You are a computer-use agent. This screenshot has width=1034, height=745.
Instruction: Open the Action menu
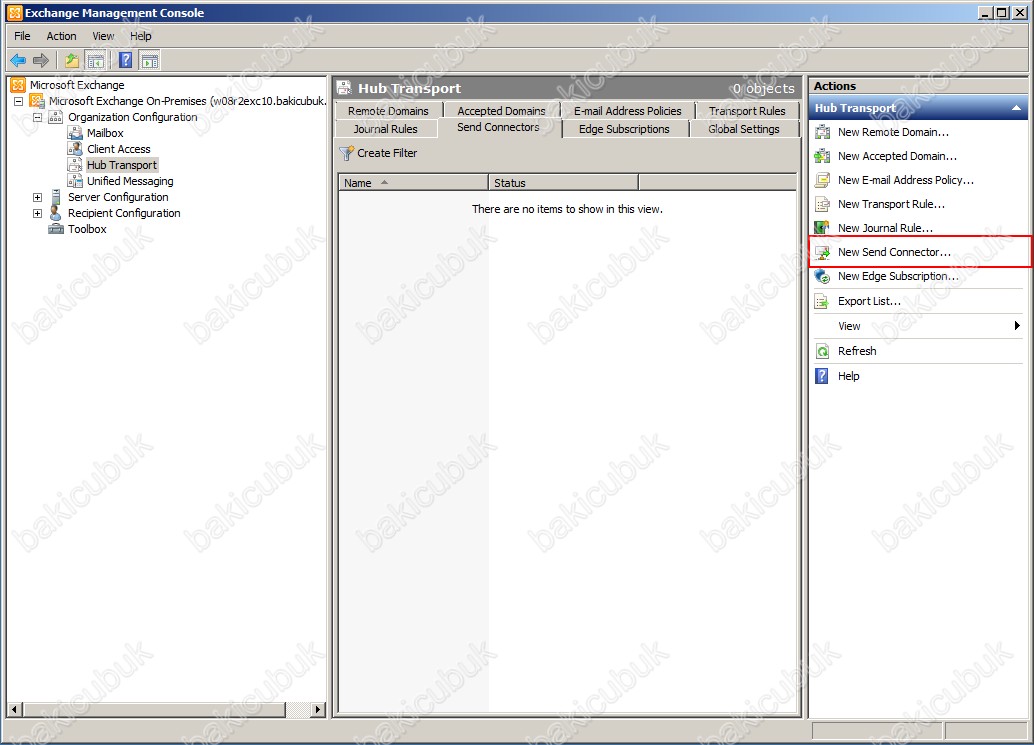[61, 36]
